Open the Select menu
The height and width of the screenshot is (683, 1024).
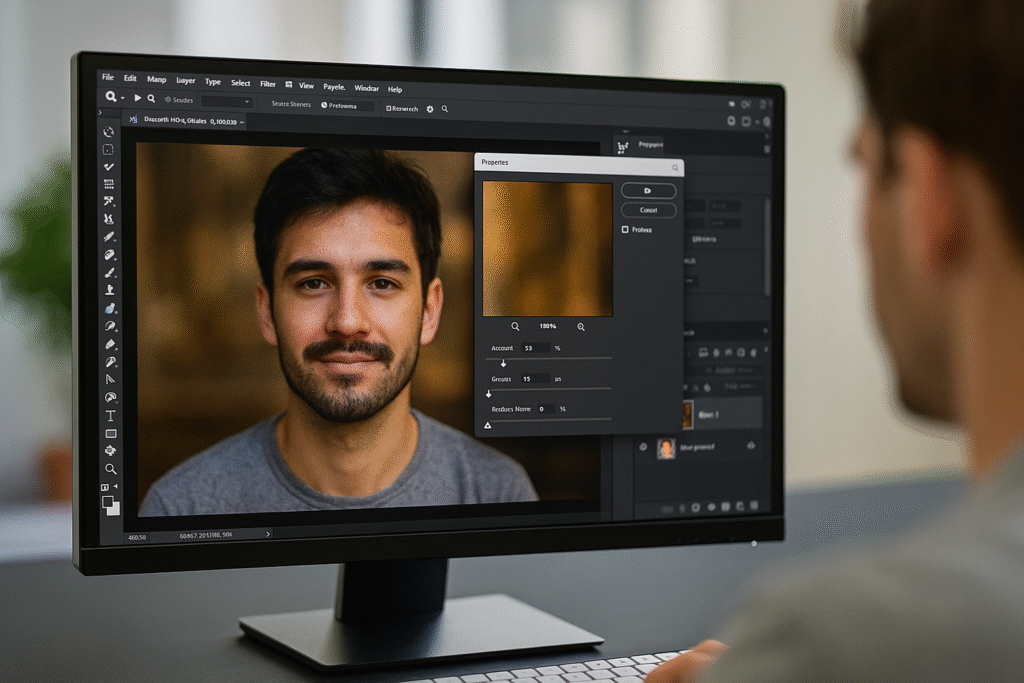pyautogui.click(x=241, y=83)
